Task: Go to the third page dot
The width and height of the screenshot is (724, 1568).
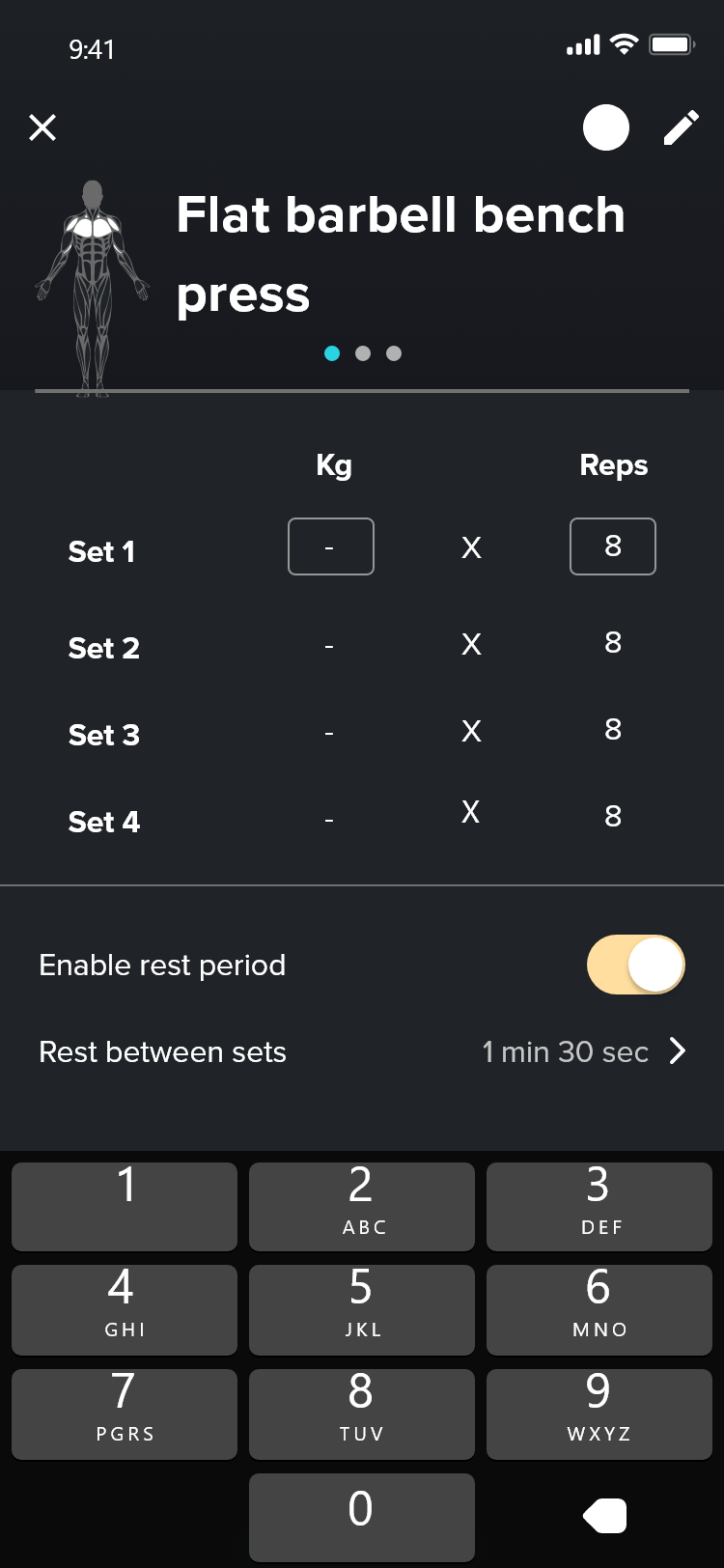Action: [394, 353]
